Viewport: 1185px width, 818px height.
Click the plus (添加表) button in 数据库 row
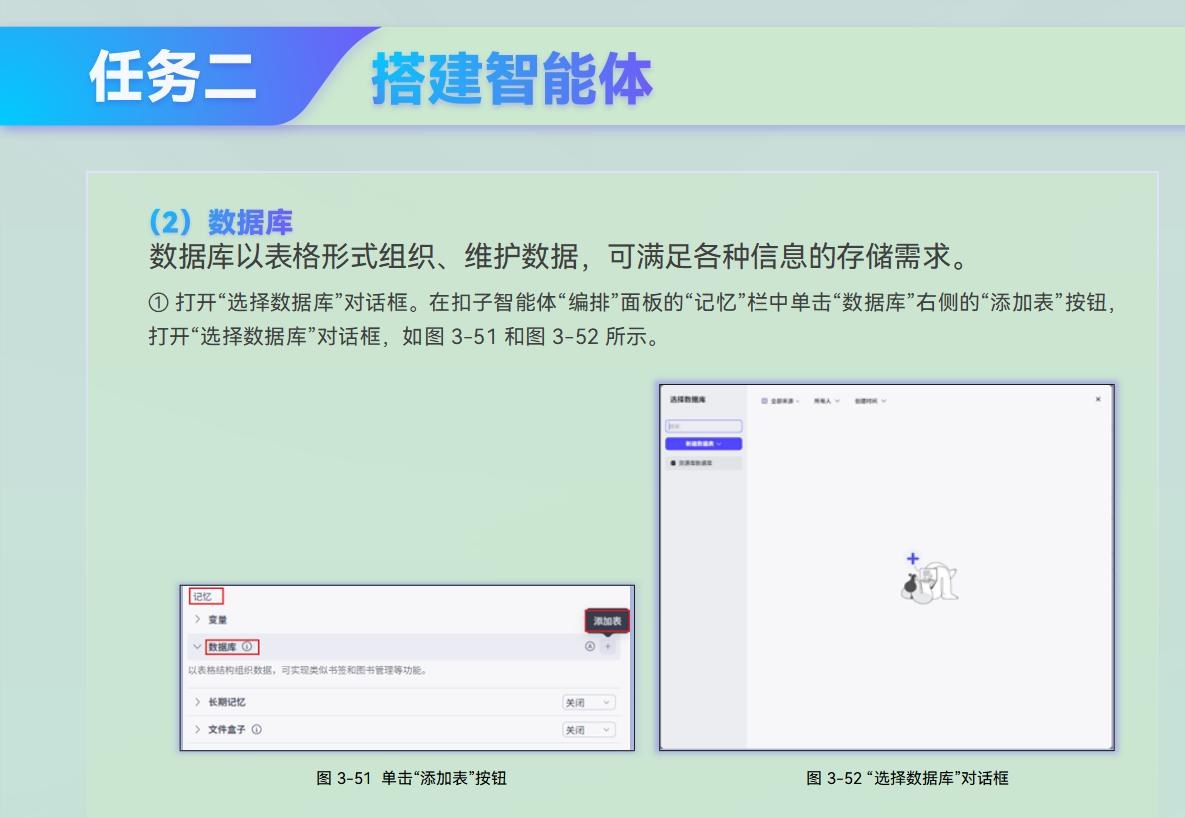pyautogui.click(x=608, y=646)
